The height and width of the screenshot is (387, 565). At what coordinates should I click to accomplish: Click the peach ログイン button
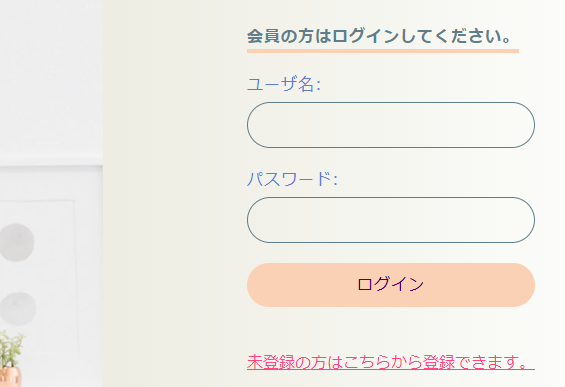click(391, 285)
